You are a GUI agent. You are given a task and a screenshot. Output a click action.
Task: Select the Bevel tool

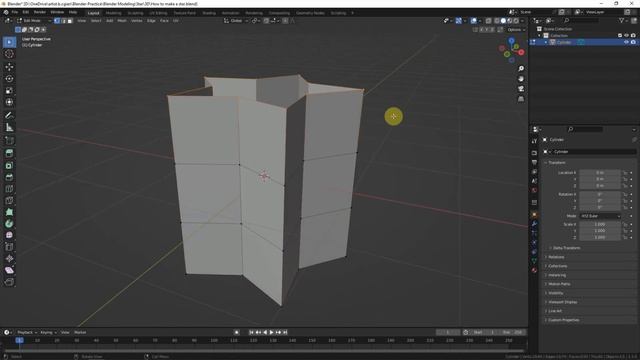(9, 177)
